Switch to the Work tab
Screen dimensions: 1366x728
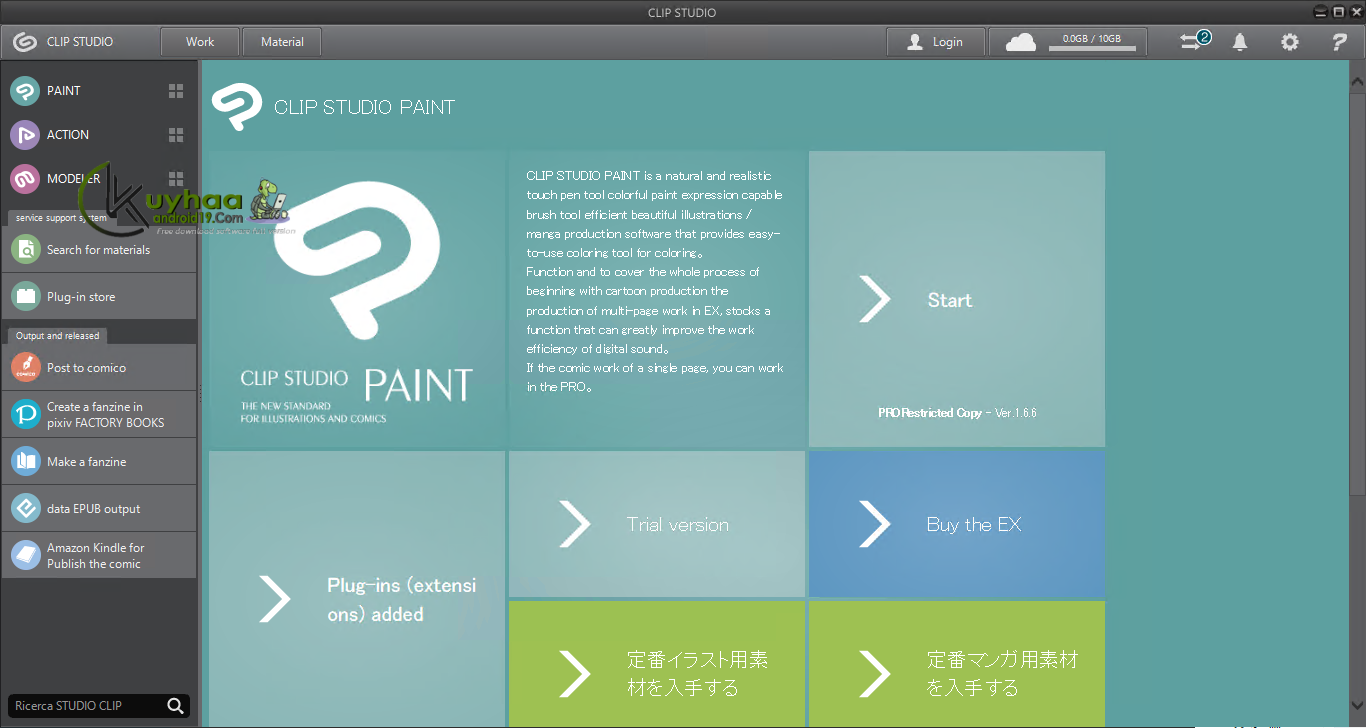pyautogui.click(x=200, y=42)
